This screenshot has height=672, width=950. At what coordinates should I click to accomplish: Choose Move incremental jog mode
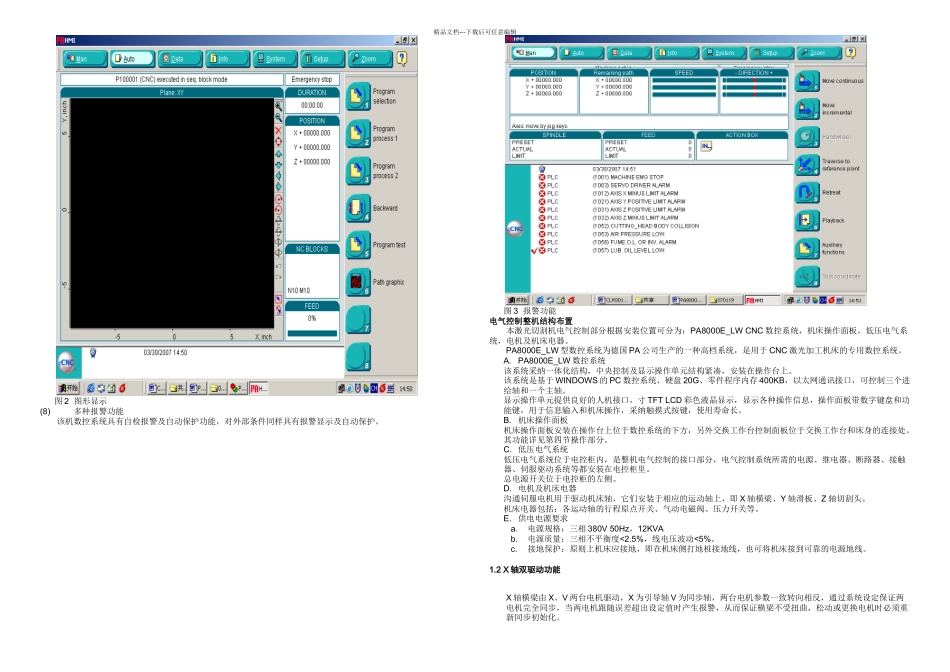tap(807, 109)
